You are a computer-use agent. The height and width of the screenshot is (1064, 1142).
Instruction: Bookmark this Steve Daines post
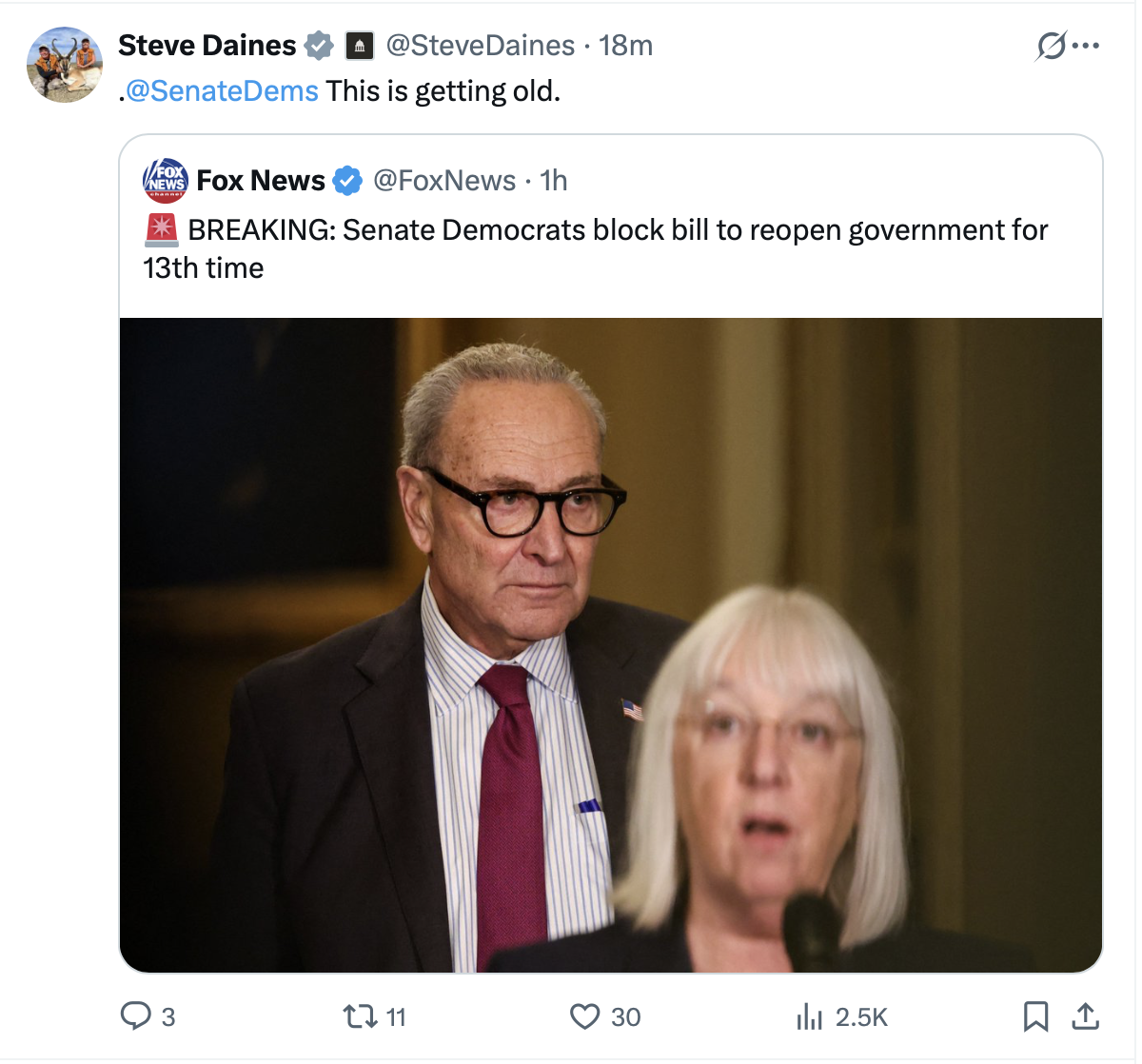[1035, 1016]
